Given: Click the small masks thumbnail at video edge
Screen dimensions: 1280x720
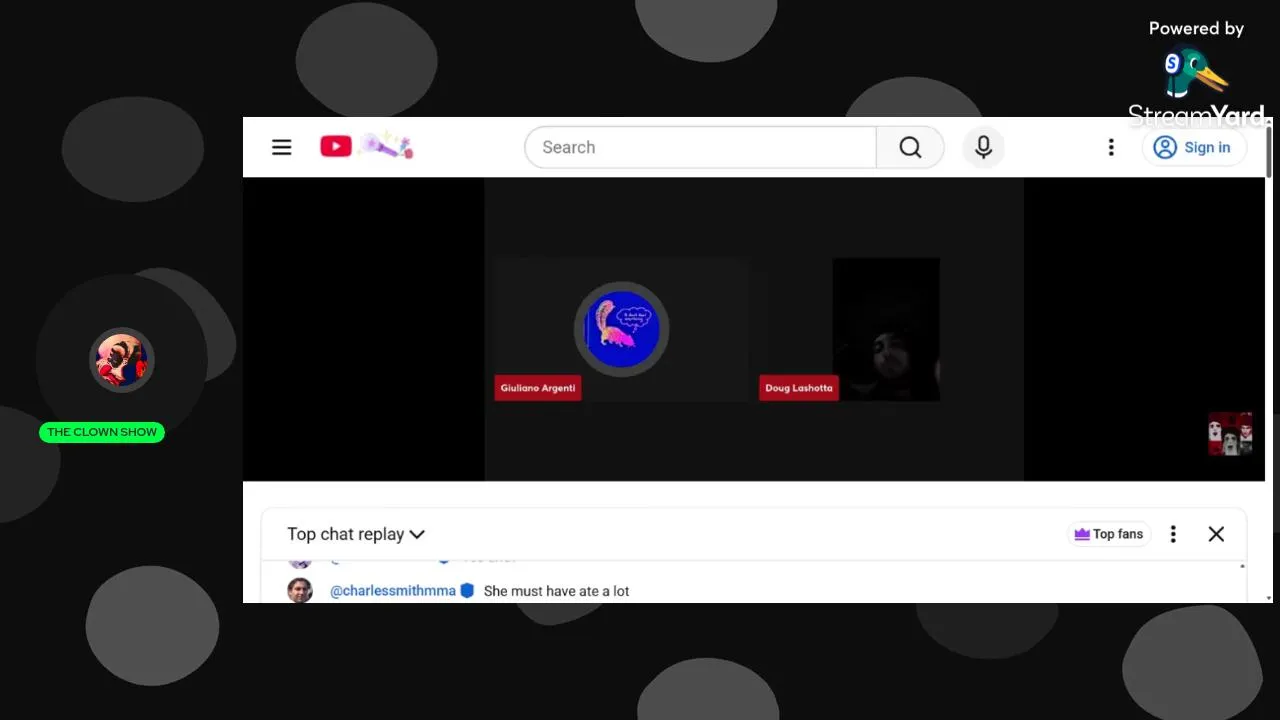Looking at the screenshot, I should [x=1230, y=434].
